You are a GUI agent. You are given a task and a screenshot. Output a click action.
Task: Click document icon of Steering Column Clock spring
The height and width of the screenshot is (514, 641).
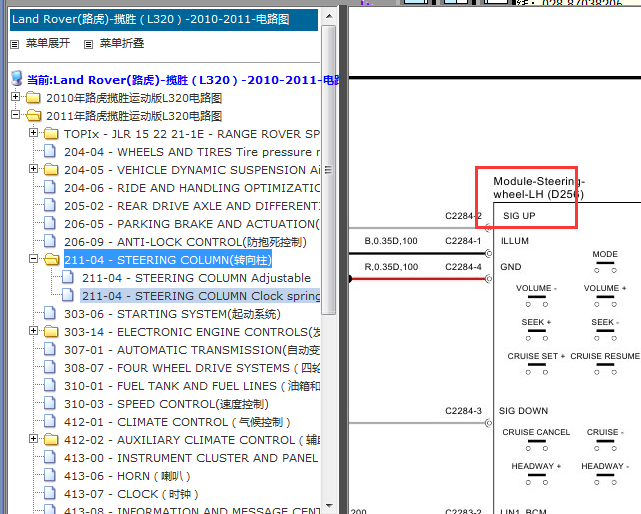coord(68,295)
